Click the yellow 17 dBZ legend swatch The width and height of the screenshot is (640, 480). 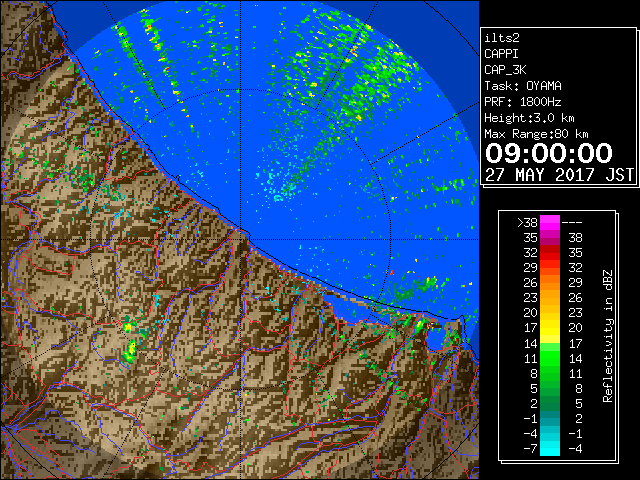click(x=550, y=328)
